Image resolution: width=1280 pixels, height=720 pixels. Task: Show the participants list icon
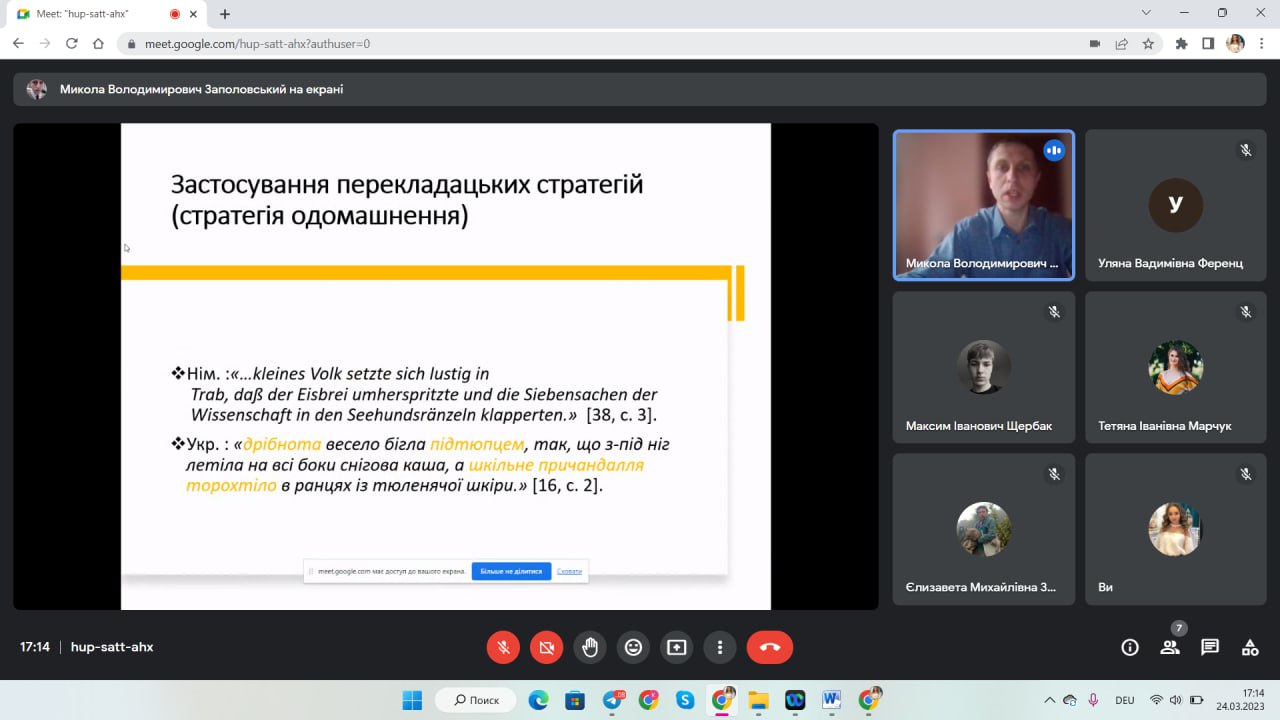[1170, 647]
